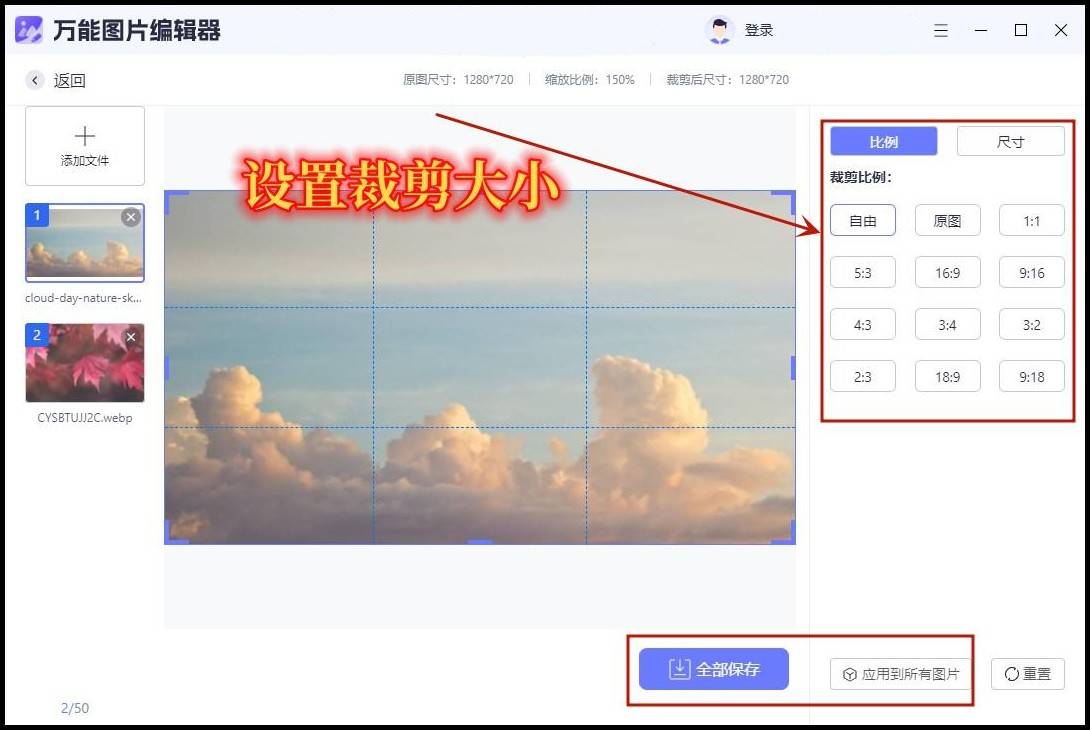Viewport: 1090px width, 730px height.
Task: Select the 3:4 crop ratio
Action: tap(947, 325)
